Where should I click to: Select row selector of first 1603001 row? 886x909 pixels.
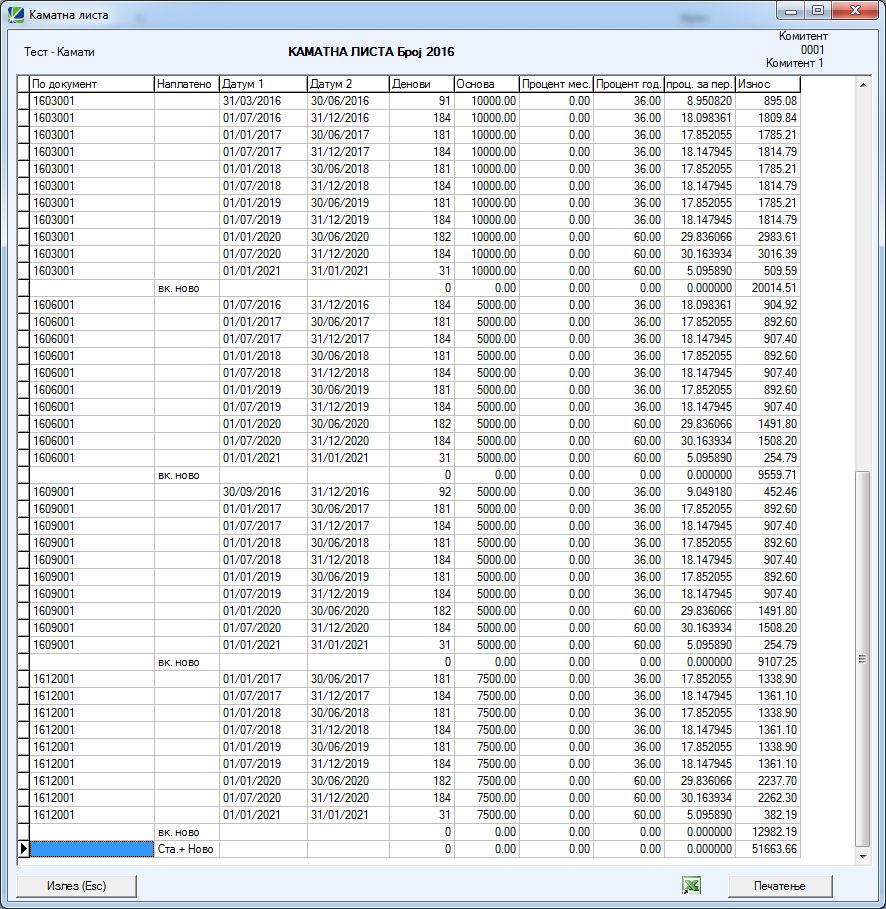23,101
